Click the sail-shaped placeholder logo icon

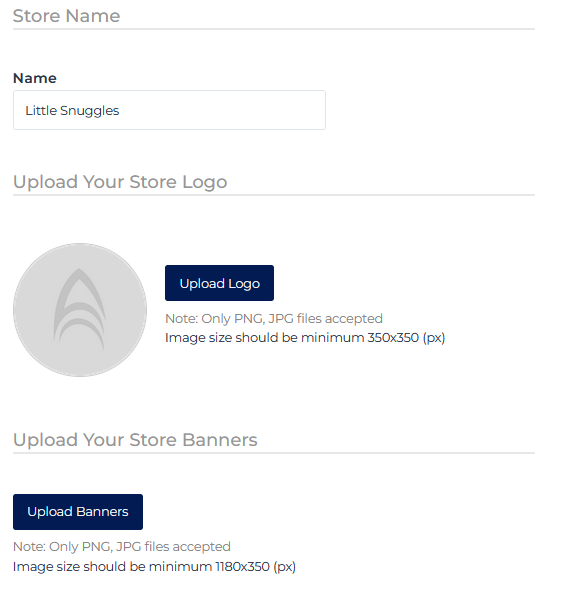[80, 310]
